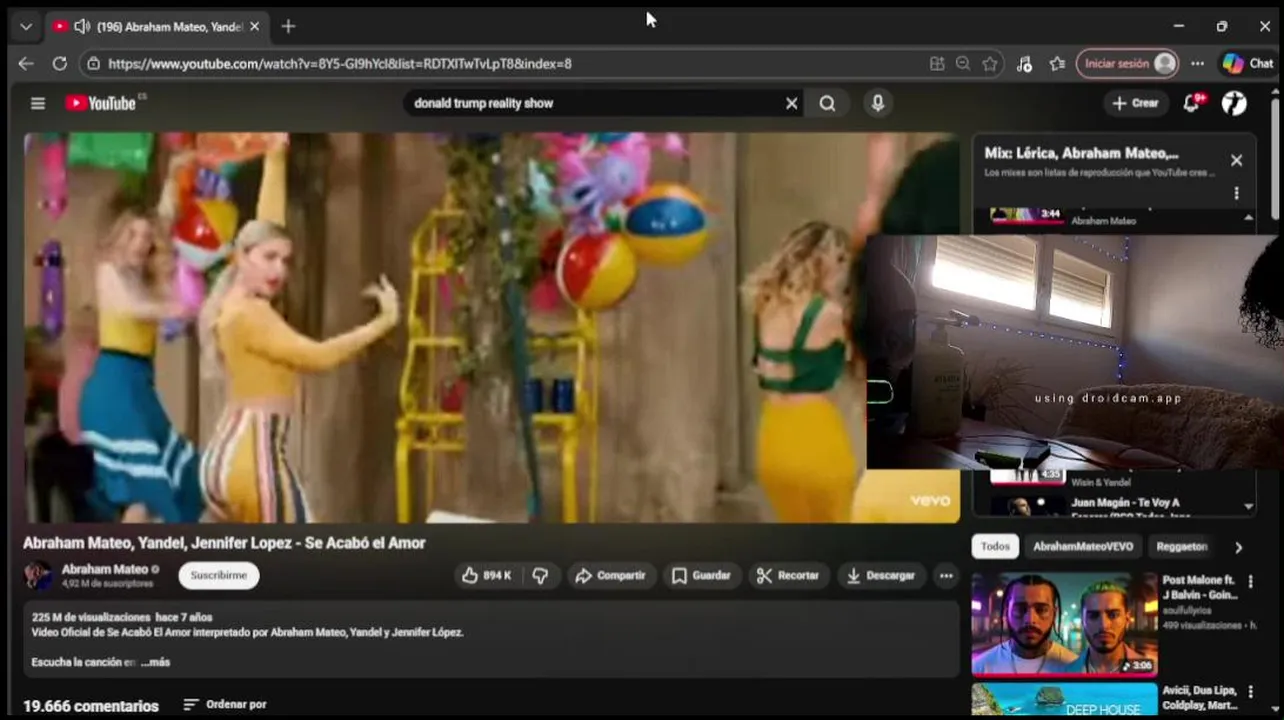Open favorites list toolbar icon
1284x720 pixels.
tap(1058, 63)
